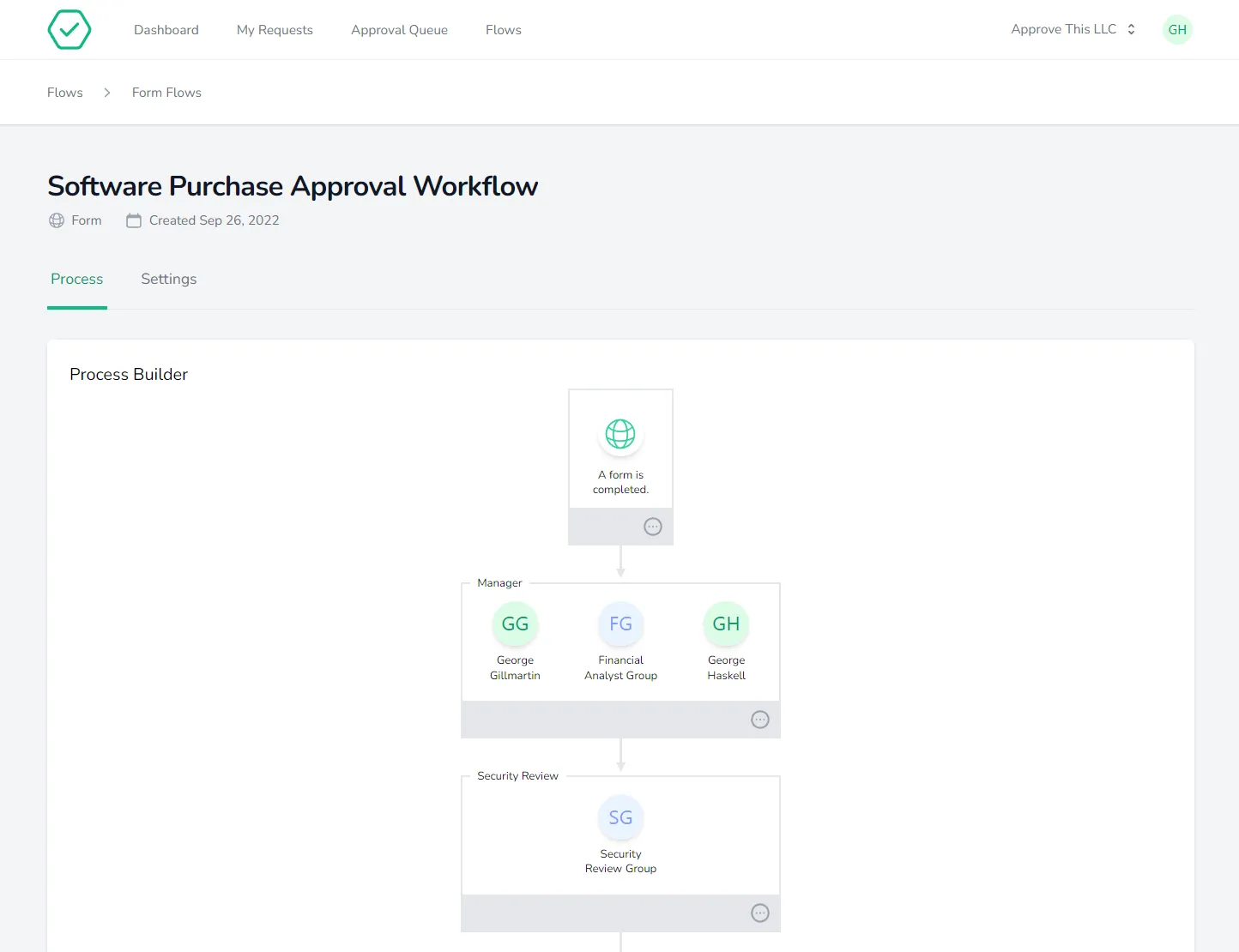Select George Haskell's avatar in Manager step
This screenshot has width=1239, height=952.
click(x=726, y=624)
